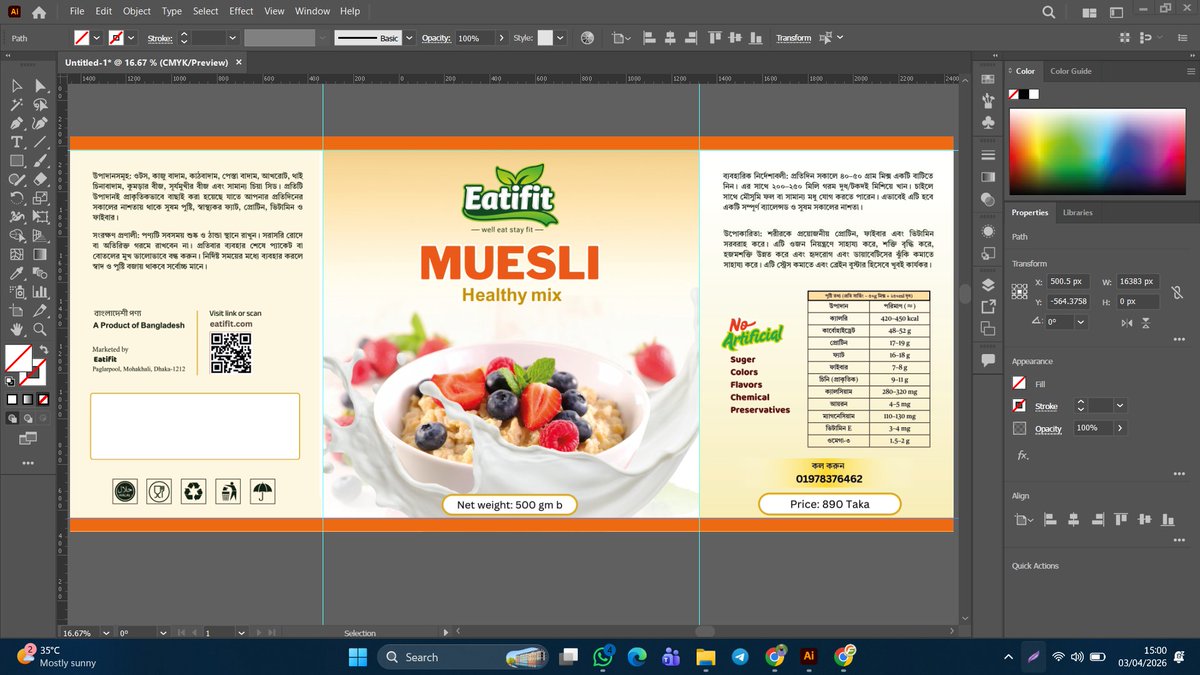Select the Paintbrush tool
This screenshot has width=1200, height=675.
point(40,161)
